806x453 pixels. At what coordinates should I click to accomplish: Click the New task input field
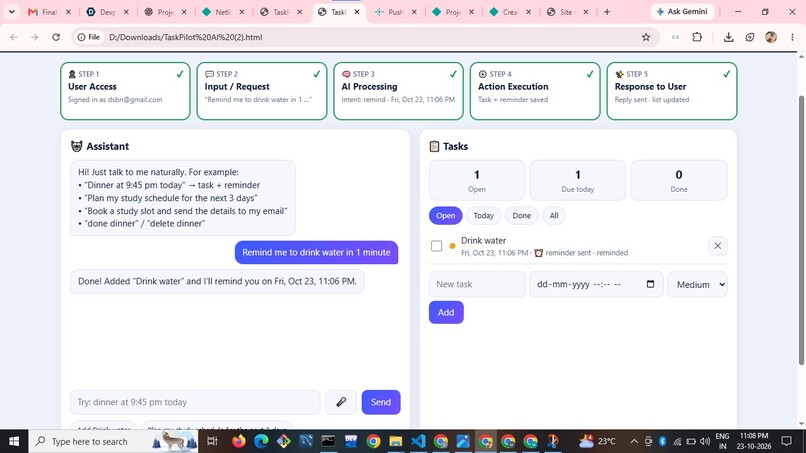pyautogui.click(x=477, y=284)
